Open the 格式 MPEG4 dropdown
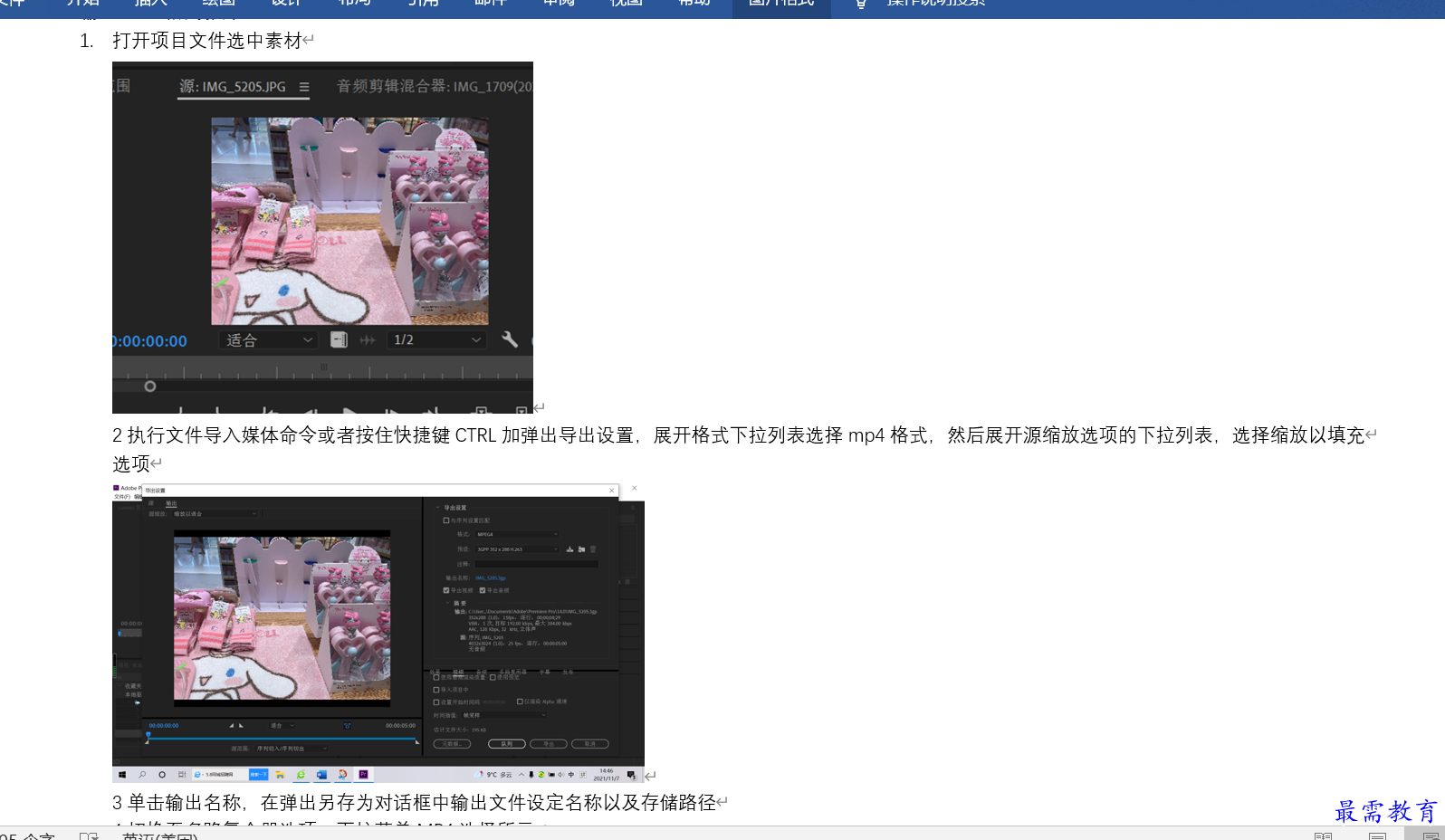Image resolution: width=1445 pixels, height=840 pixels. tap(517, 534)
